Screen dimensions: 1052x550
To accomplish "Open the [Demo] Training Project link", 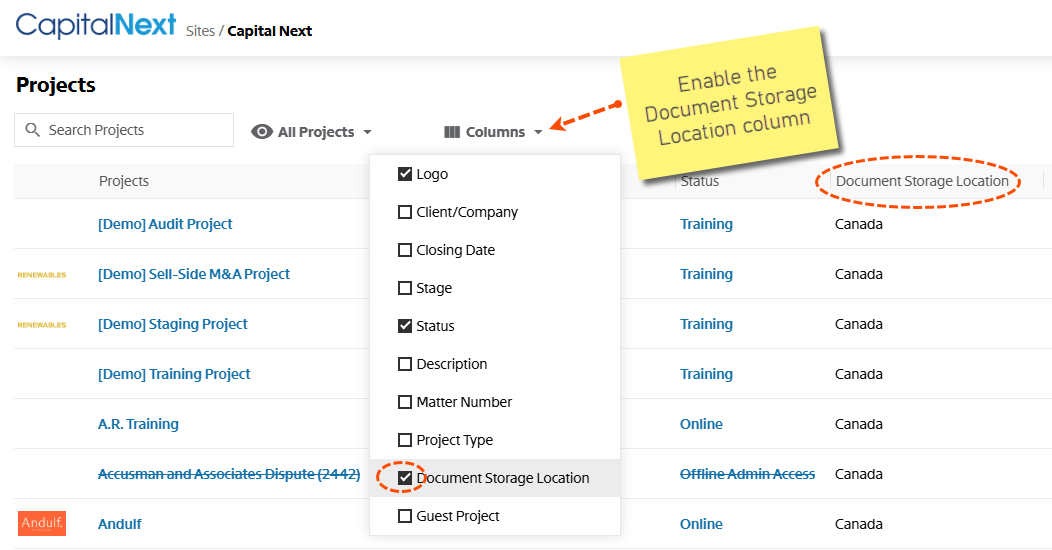I will click(x=174, y=374).
